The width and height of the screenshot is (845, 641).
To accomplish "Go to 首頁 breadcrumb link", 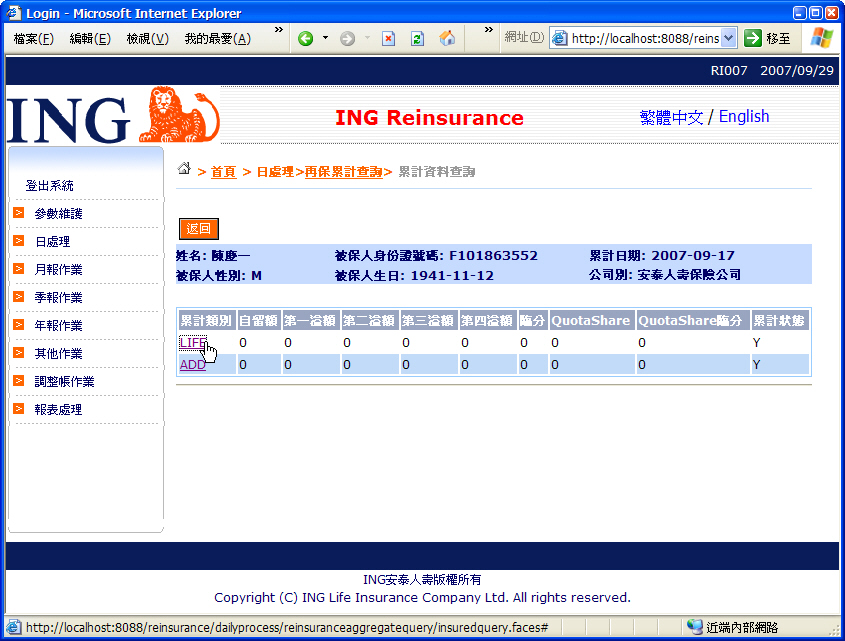I will pos(223,172).
